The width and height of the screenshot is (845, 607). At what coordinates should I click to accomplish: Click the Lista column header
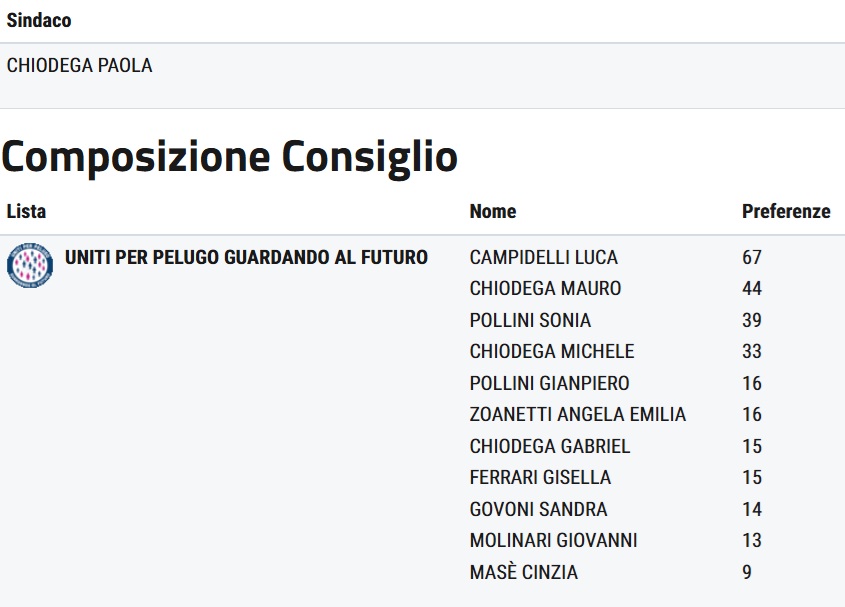tap(26, 211)
